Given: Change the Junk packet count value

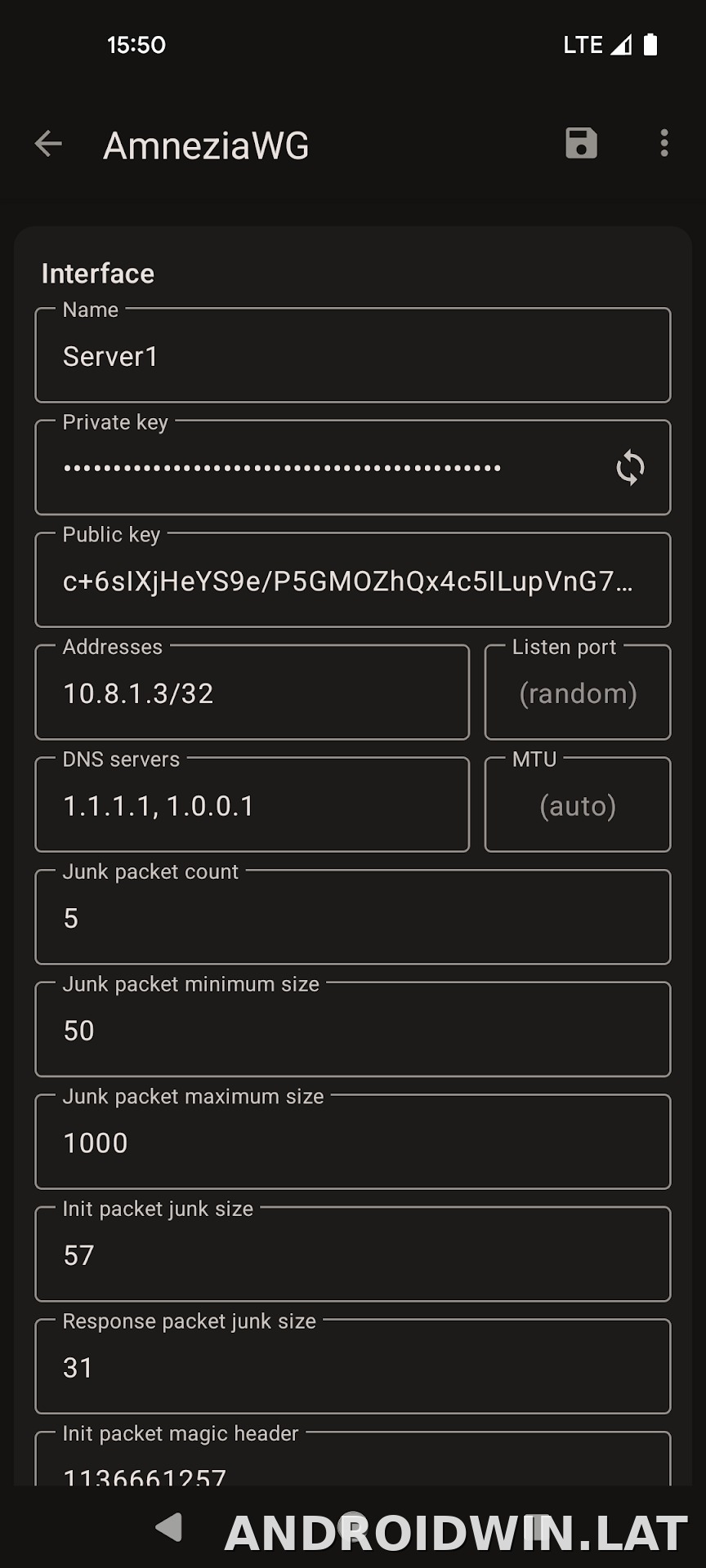Looking at the screenshot, I should coord(353,917).
